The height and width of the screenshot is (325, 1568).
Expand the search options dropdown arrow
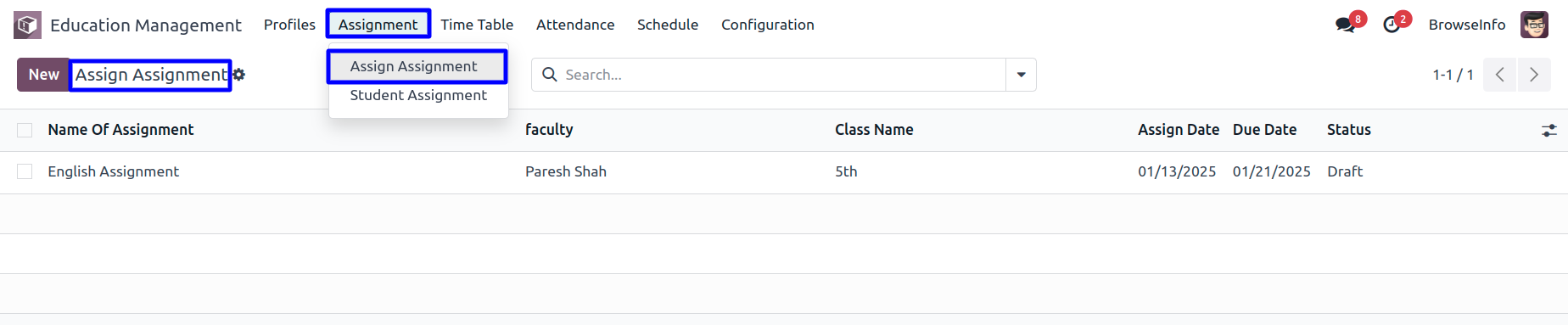click(x=1021, y=75)
